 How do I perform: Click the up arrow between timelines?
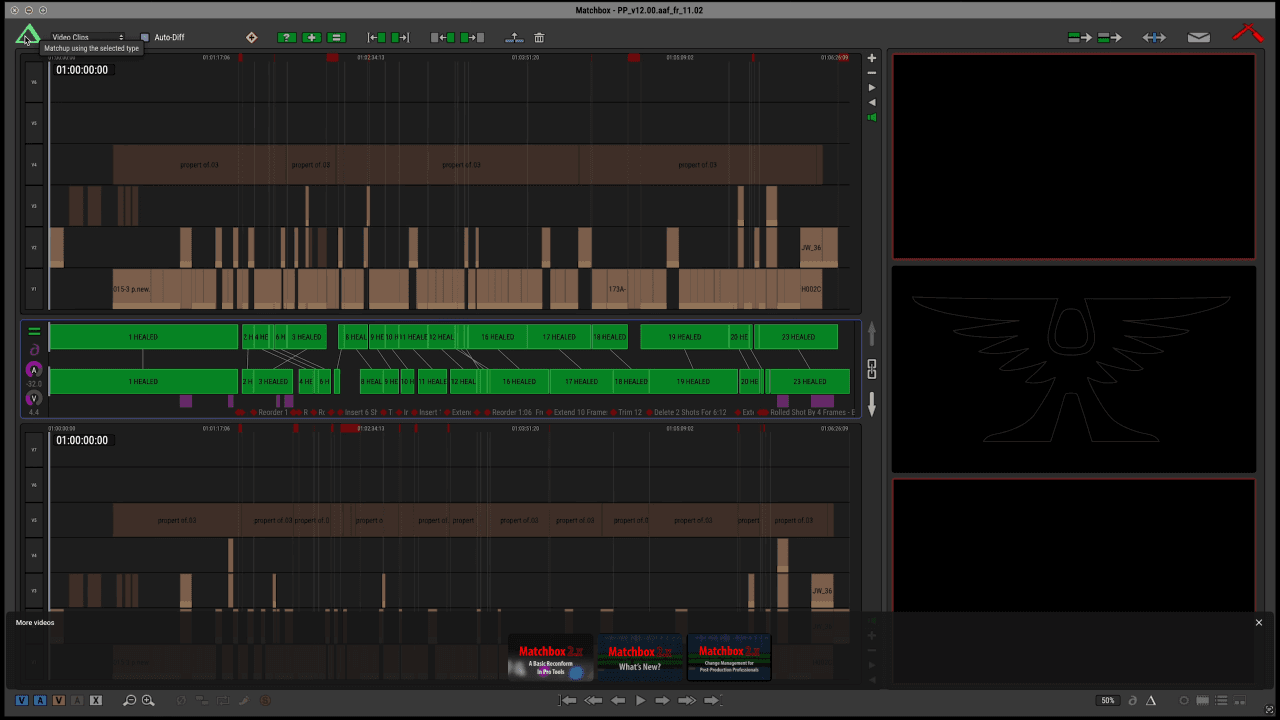coord(871,333)
